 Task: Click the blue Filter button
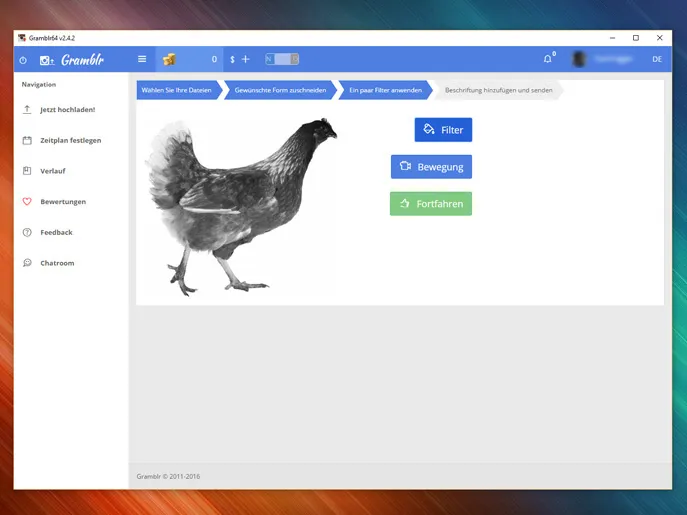[443, 130]
